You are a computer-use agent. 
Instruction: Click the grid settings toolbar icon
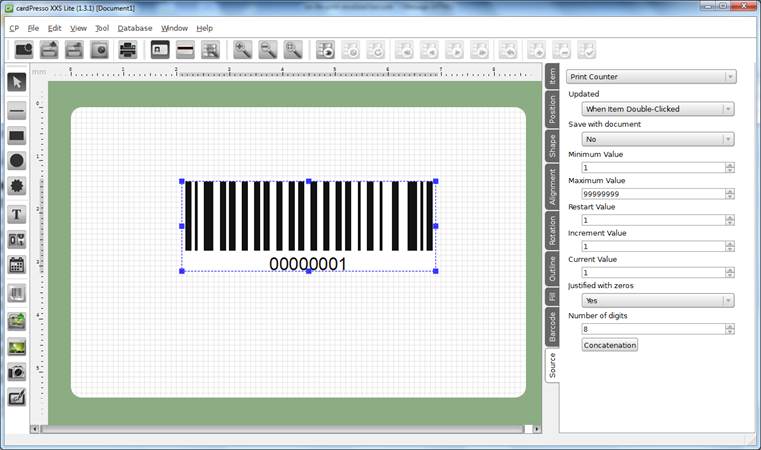[x=210, y=50]
